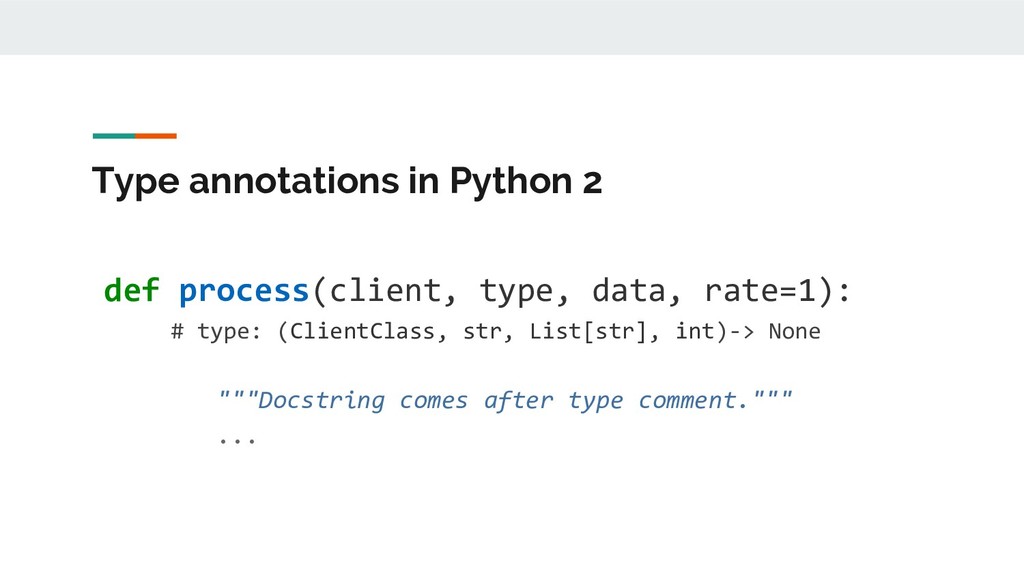
Task: Select the blue 'process' function name
Action: 244,290
